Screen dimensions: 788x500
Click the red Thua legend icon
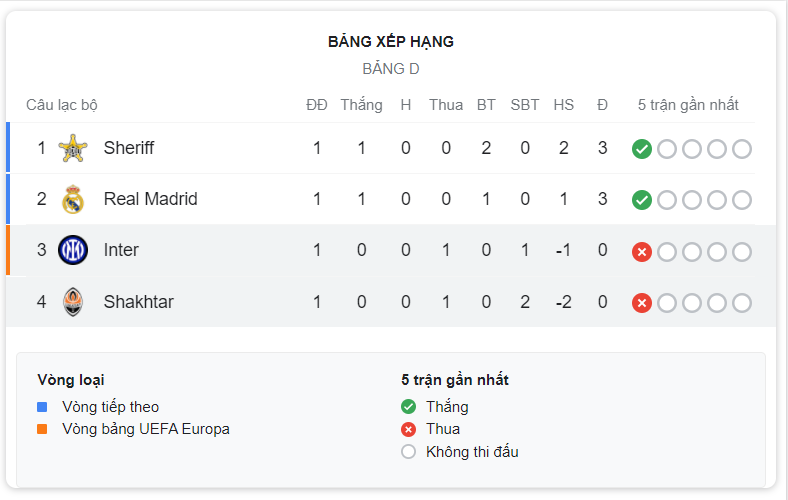pos(409,429)
